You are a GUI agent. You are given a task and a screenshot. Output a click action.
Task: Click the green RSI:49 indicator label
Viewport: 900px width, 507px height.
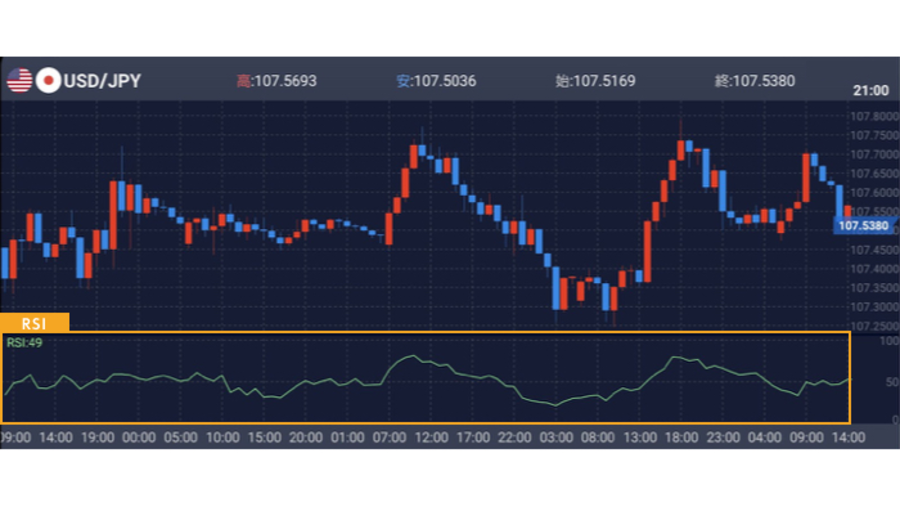click(24, 342)
